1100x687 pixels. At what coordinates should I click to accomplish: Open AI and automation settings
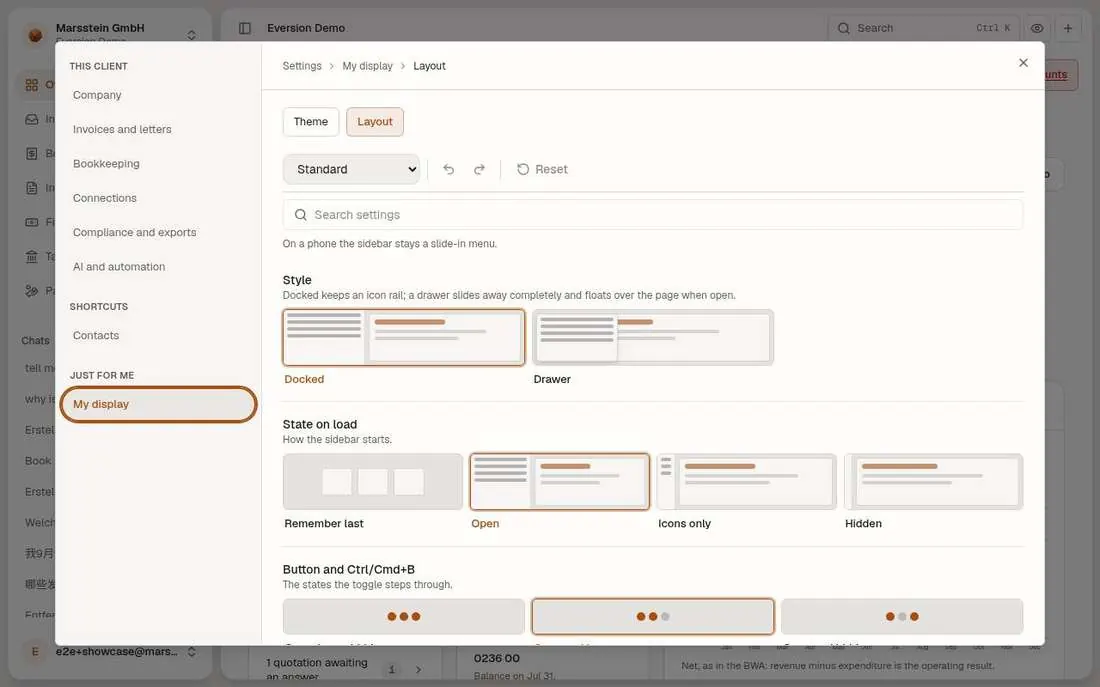[x=159, y=267]
